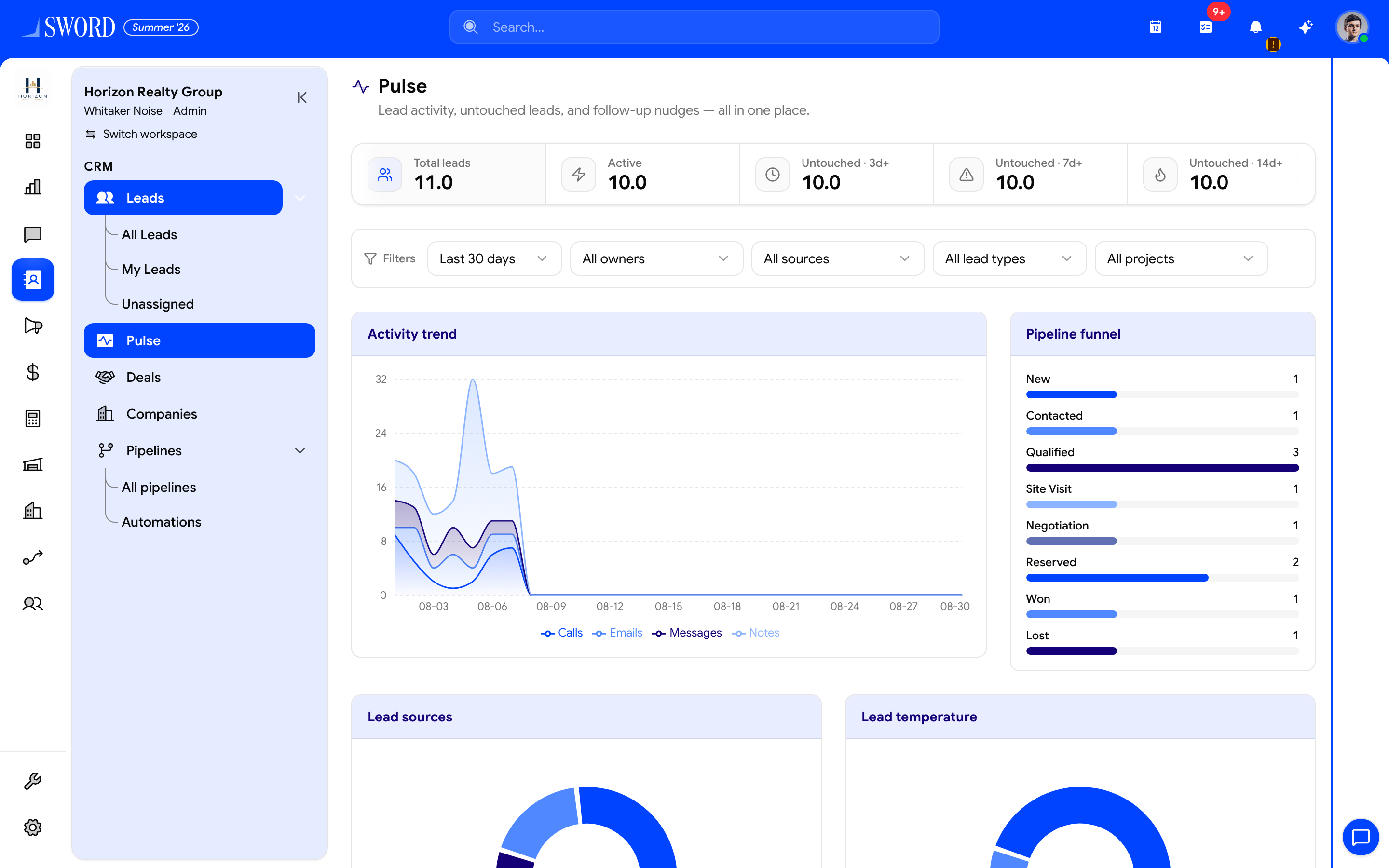
Task: Click the Lead sources donut chart
Action: [586, 827]
